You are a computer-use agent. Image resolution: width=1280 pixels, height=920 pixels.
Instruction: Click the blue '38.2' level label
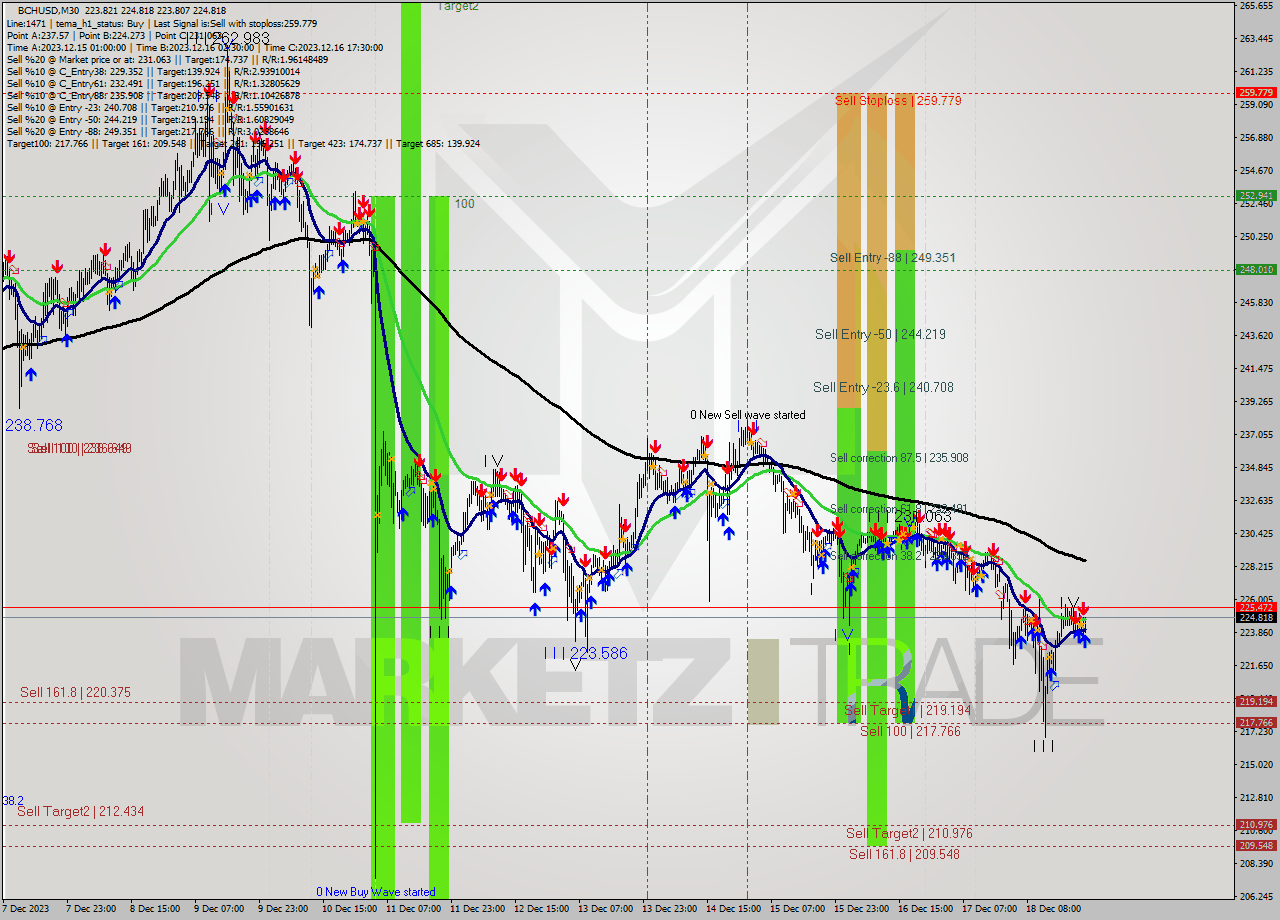(13, 801)
